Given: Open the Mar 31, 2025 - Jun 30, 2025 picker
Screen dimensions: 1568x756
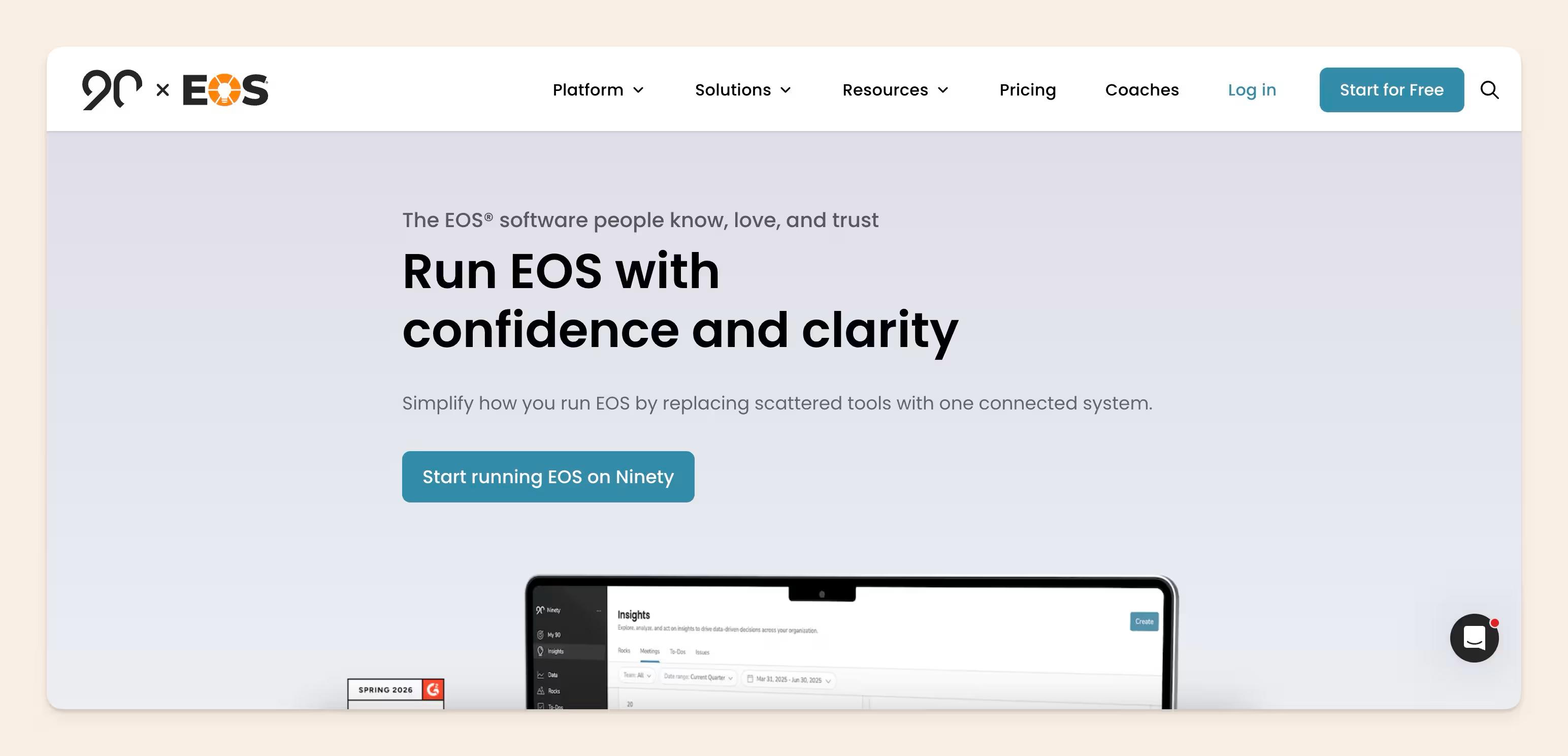Looking at the screenshot, I should pyautogui.click(x=788, y=679).
